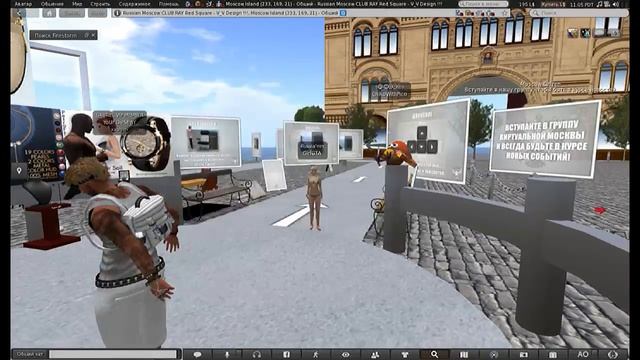Image resolution: width=640 pixels, height=360 pixels.
Task: Dock the Поиск Firestorm panel
Action: [86, 36]
